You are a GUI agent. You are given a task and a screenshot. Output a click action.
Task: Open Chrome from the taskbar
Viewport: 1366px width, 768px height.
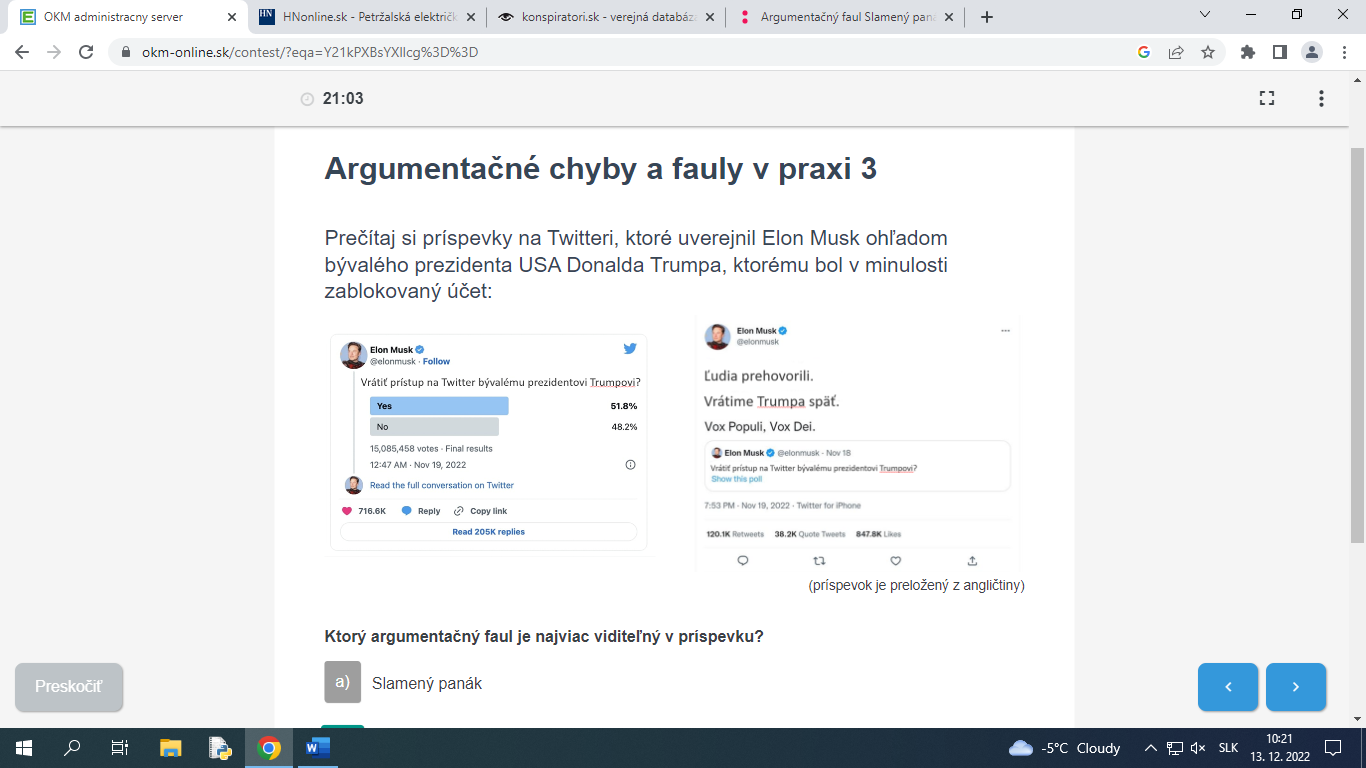(x=268, y=747)
